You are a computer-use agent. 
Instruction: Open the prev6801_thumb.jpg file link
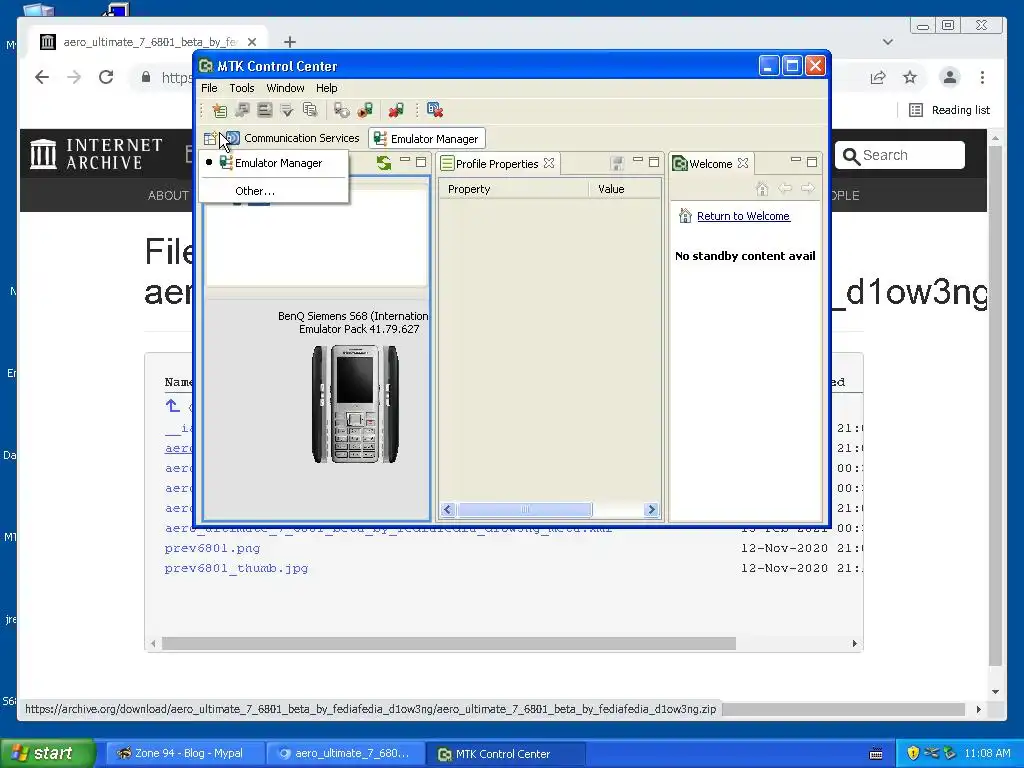coord(236,569)
